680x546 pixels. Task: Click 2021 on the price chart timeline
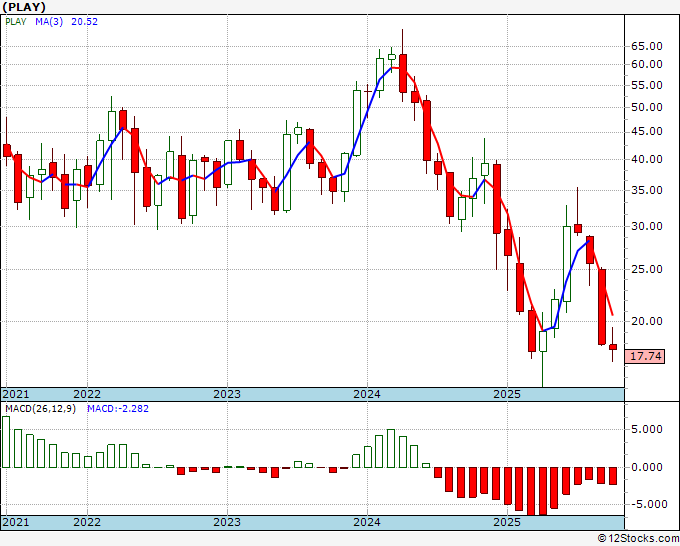16,394
